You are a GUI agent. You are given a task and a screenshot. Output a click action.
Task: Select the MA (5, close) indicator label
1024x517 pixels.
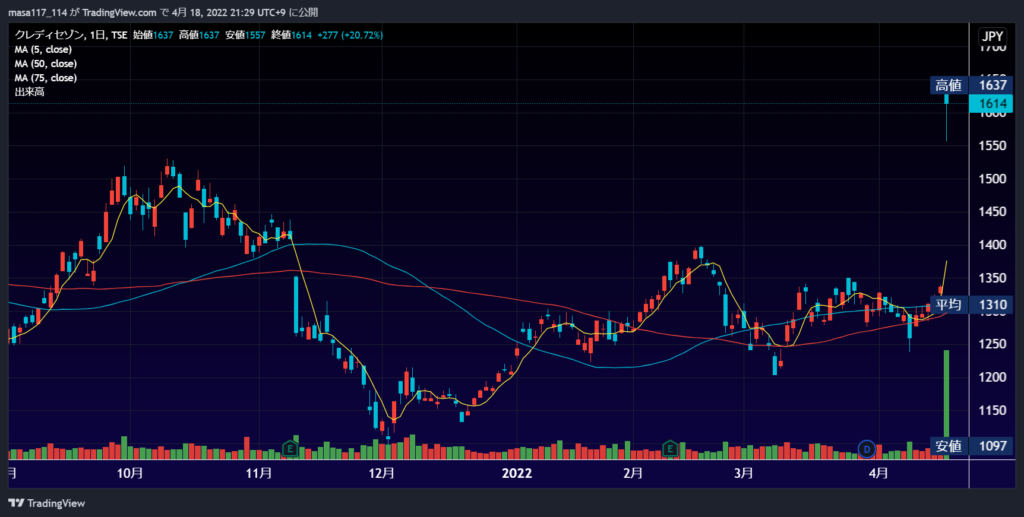tap(43, 50)
